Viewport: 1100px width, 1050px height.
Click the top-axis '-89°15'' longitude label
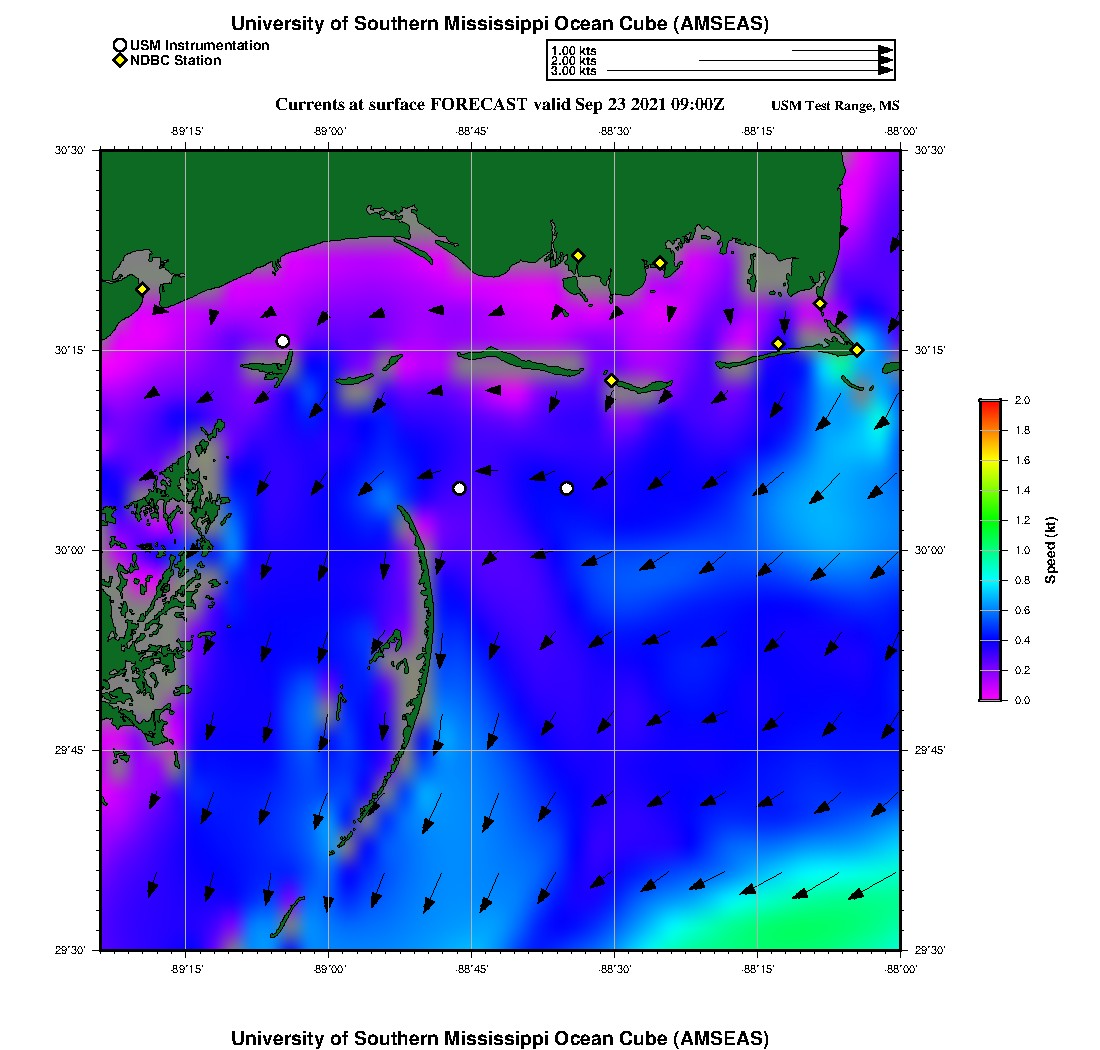pos(187,131)
